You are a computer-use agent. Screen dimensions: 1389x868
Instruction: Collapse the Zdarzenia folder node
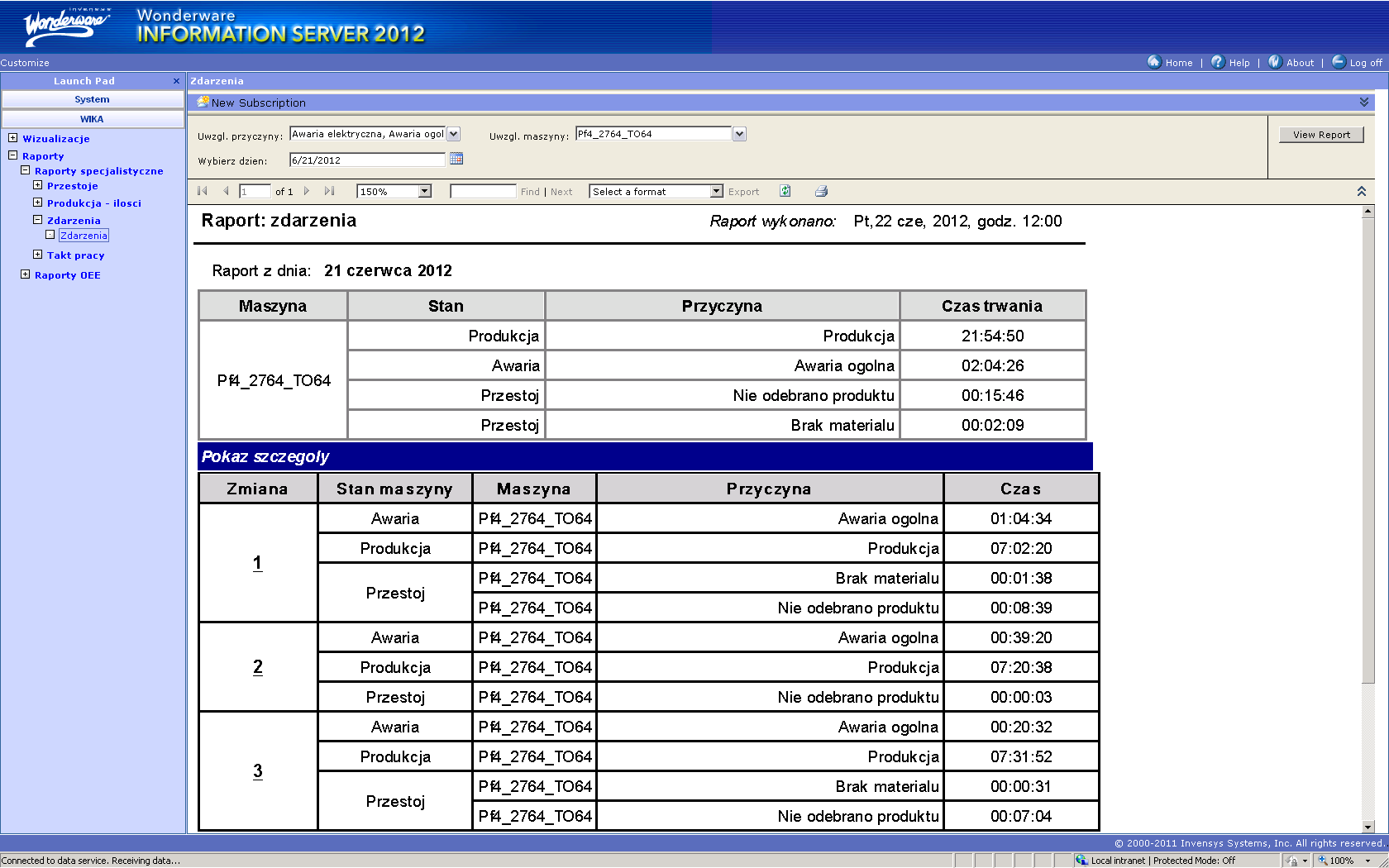[x=37, y=220]
